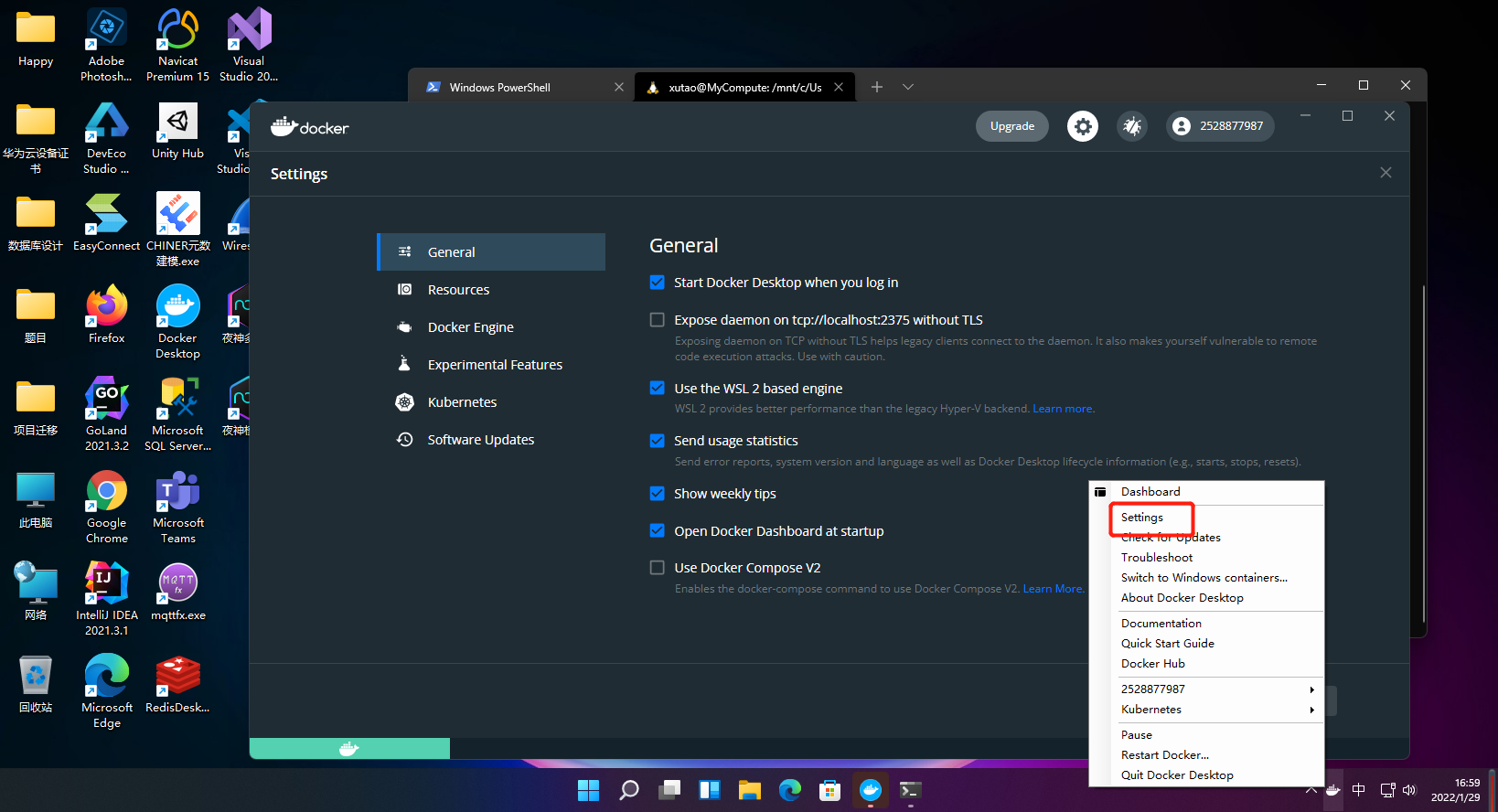Click the Docker whale logo in header

tap(310, 127)
